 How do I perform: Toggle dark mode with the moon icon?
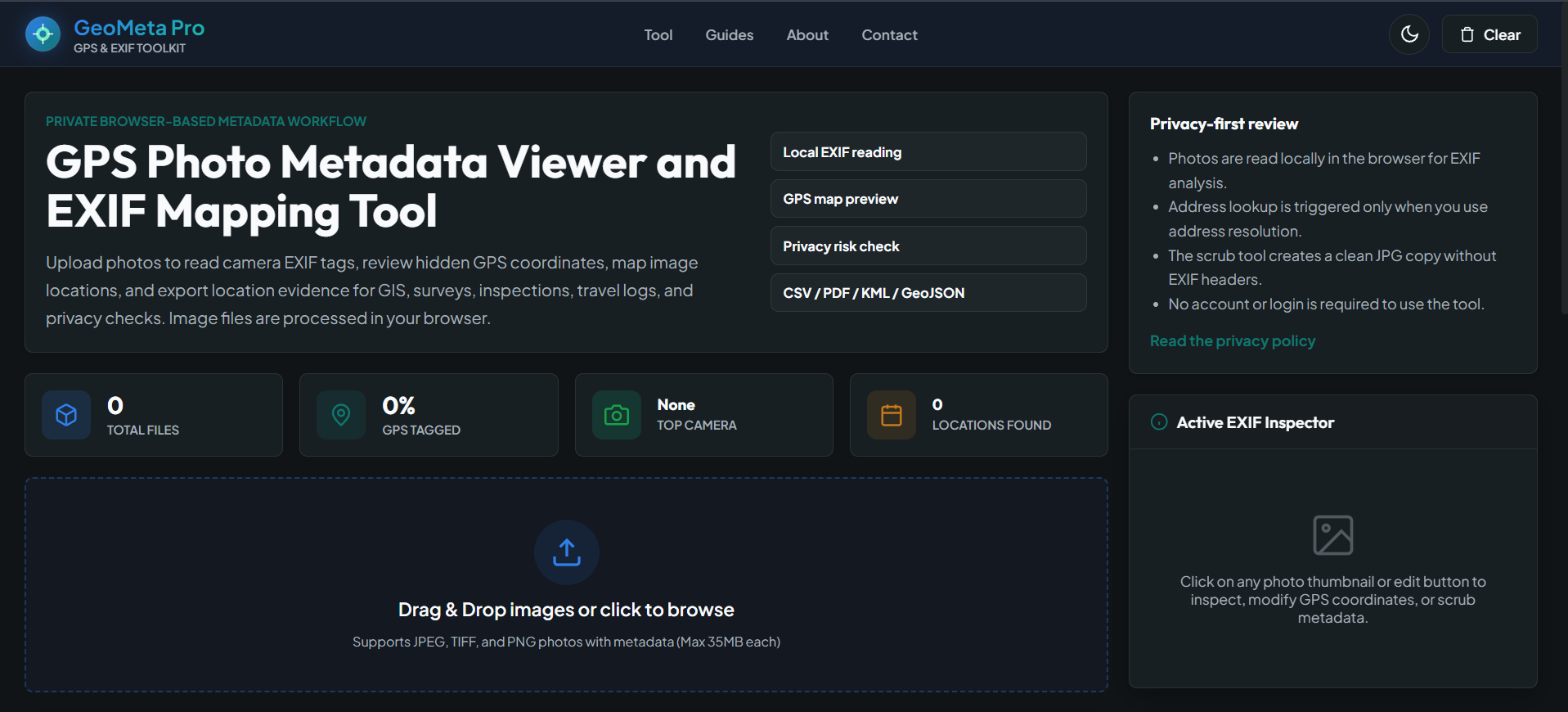1409,34
